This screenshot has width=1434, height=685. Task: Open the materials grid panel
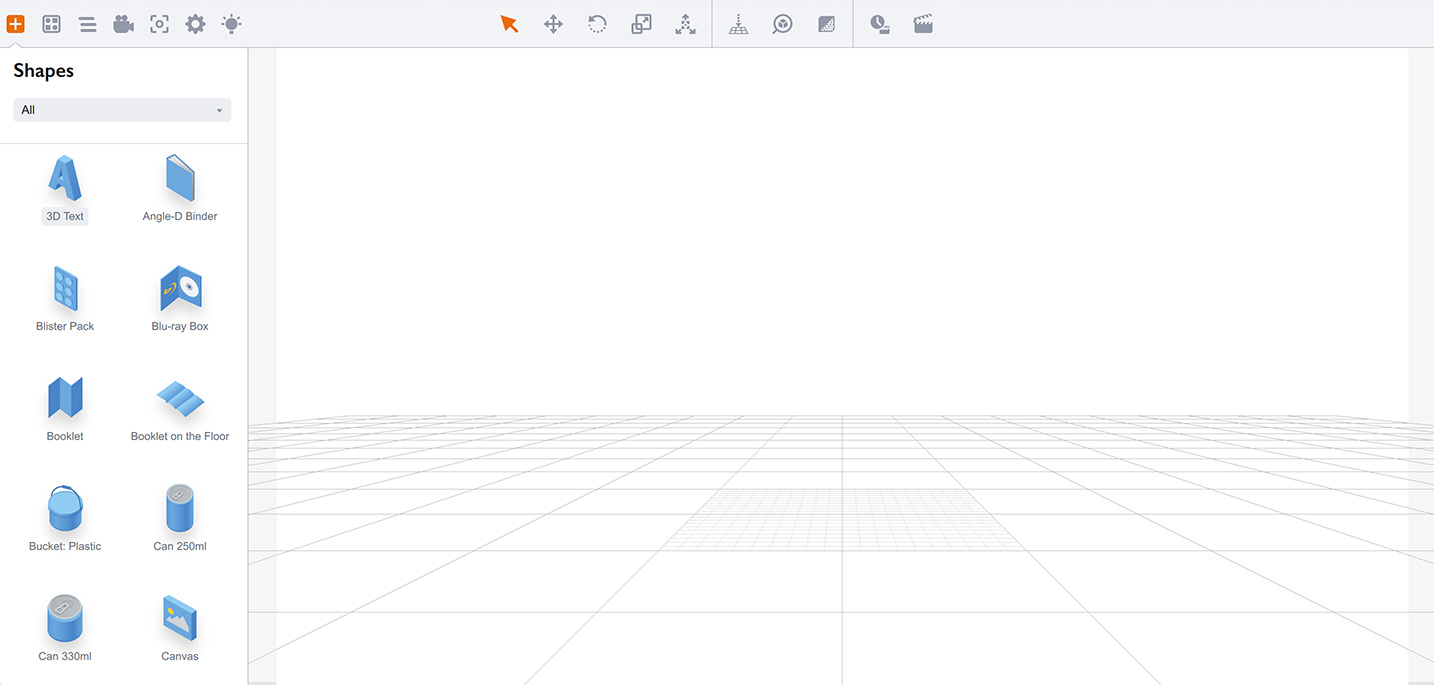[x=51, y=23]
